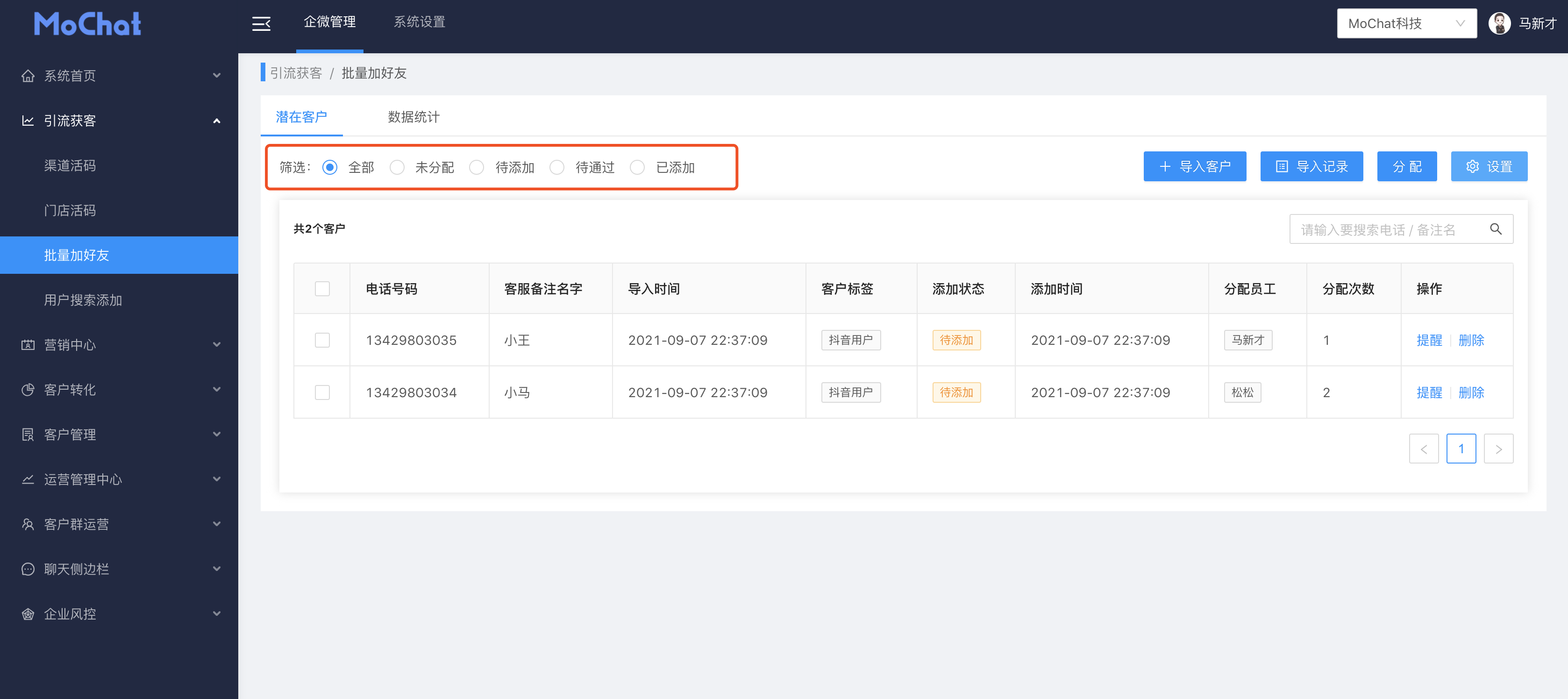
Task: Open the MoChat科技 company dropdown
Action: (1406, 24)
